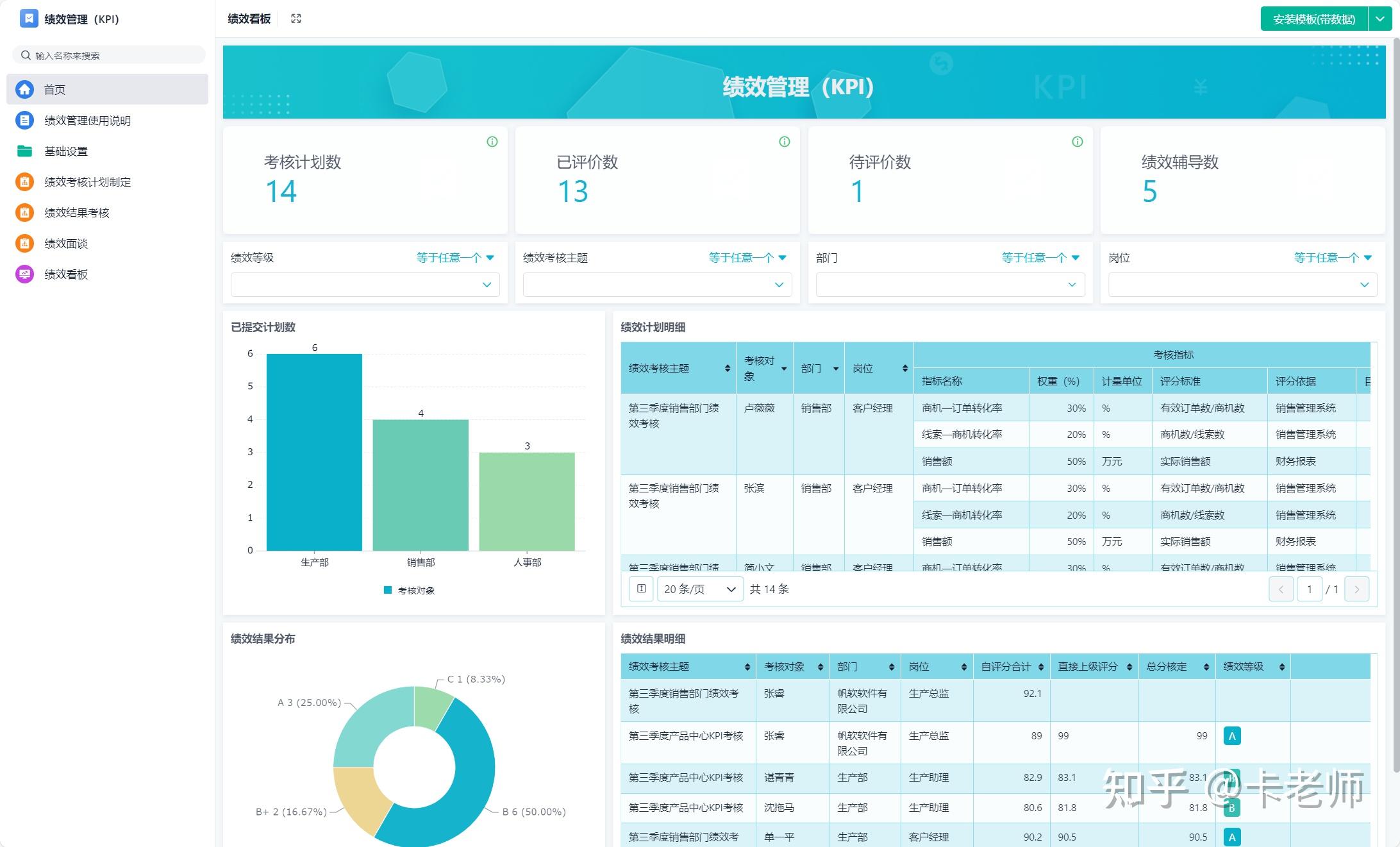Click 安装模板(带数据) button
The width and height of the screenshot is (1400, 847).
(x=1313, y=19)
